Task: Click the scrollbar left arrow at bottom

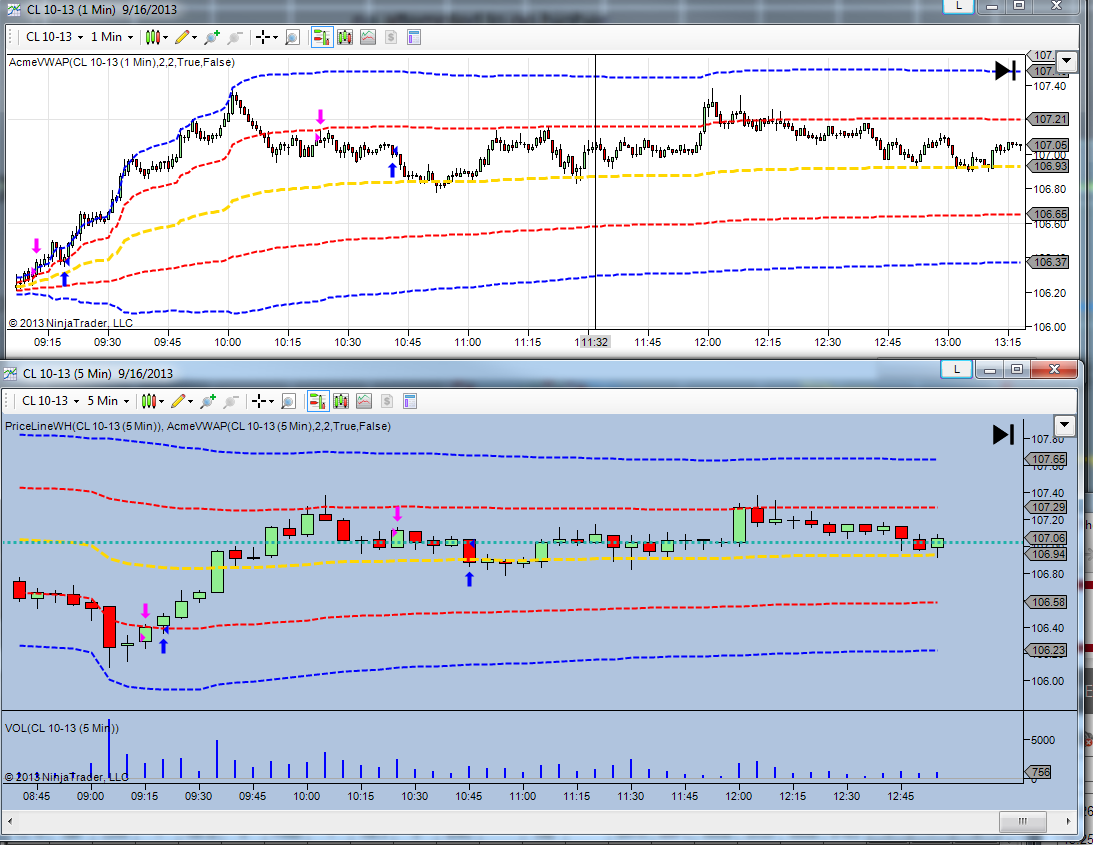Action: pos(10,821)
